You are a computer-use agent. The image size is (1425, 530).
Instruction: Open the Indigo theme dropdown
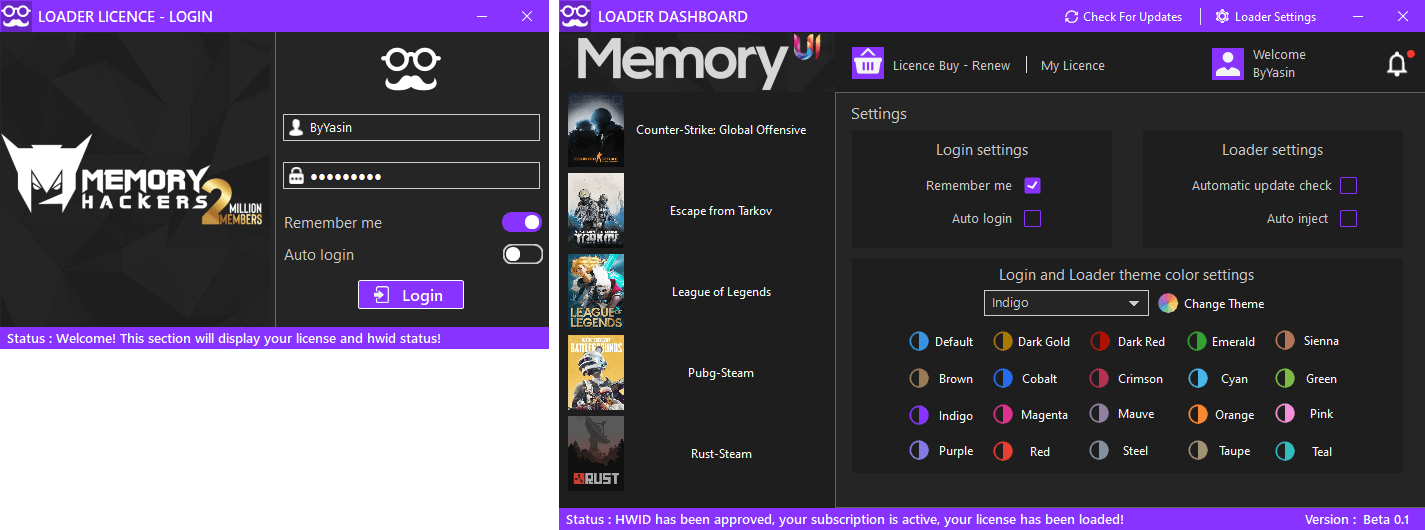(x=1066, y=303)
